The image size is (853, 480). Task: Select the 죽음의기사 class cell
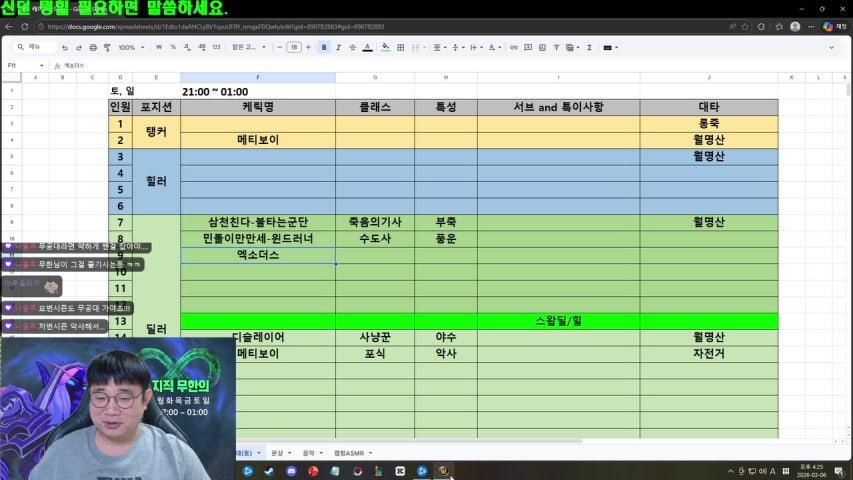tap(375, 222)
